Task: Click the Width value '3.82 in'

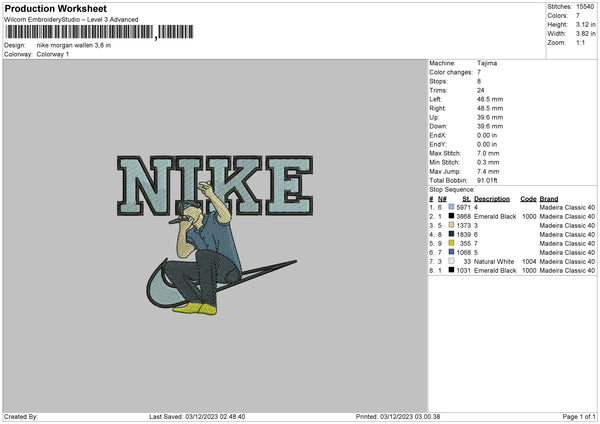Action: (x=585, y=34)
